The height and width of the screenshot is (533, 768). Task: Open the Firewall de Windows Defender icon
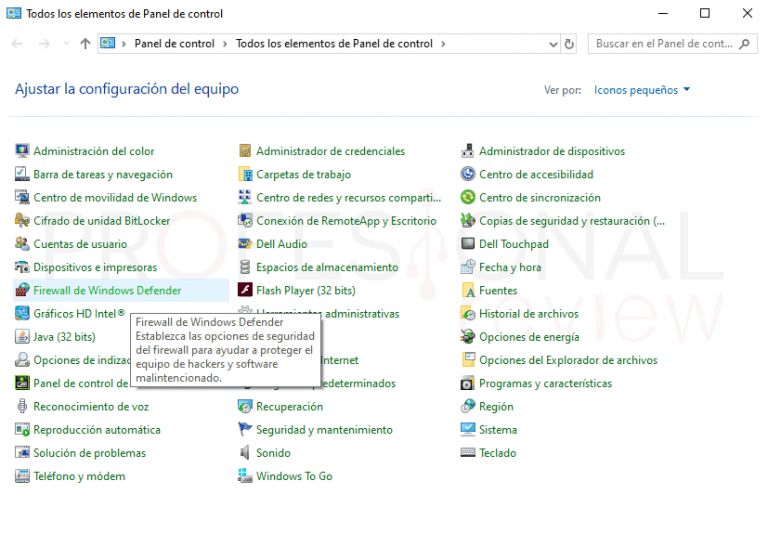point(22,290)
